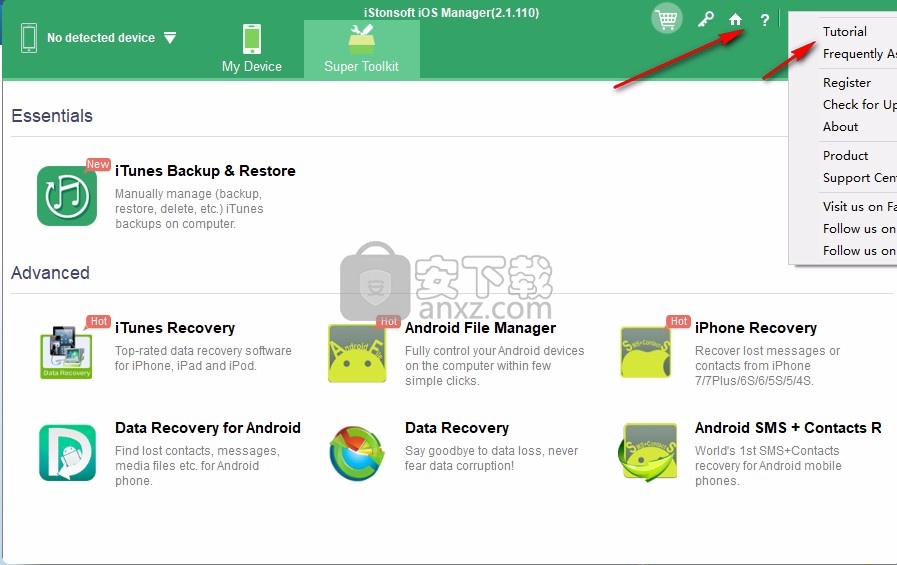The width and height of the screenshot is (897, 565).
Task: Choose Frequently Asked entry in menu
Action: [859, 54]
